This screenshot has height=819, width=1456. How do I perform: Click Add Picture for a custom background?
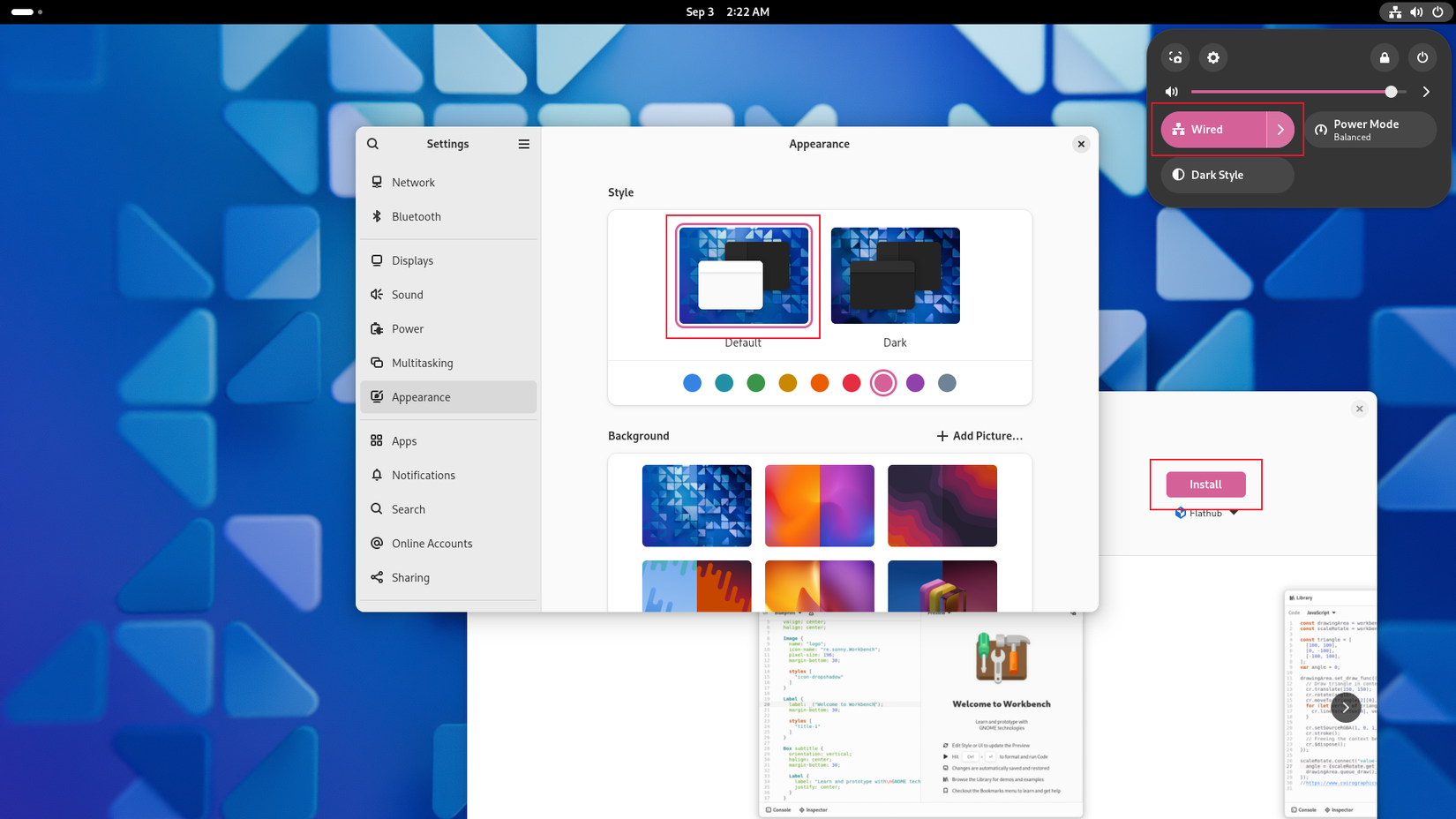[x=979, y=435]
